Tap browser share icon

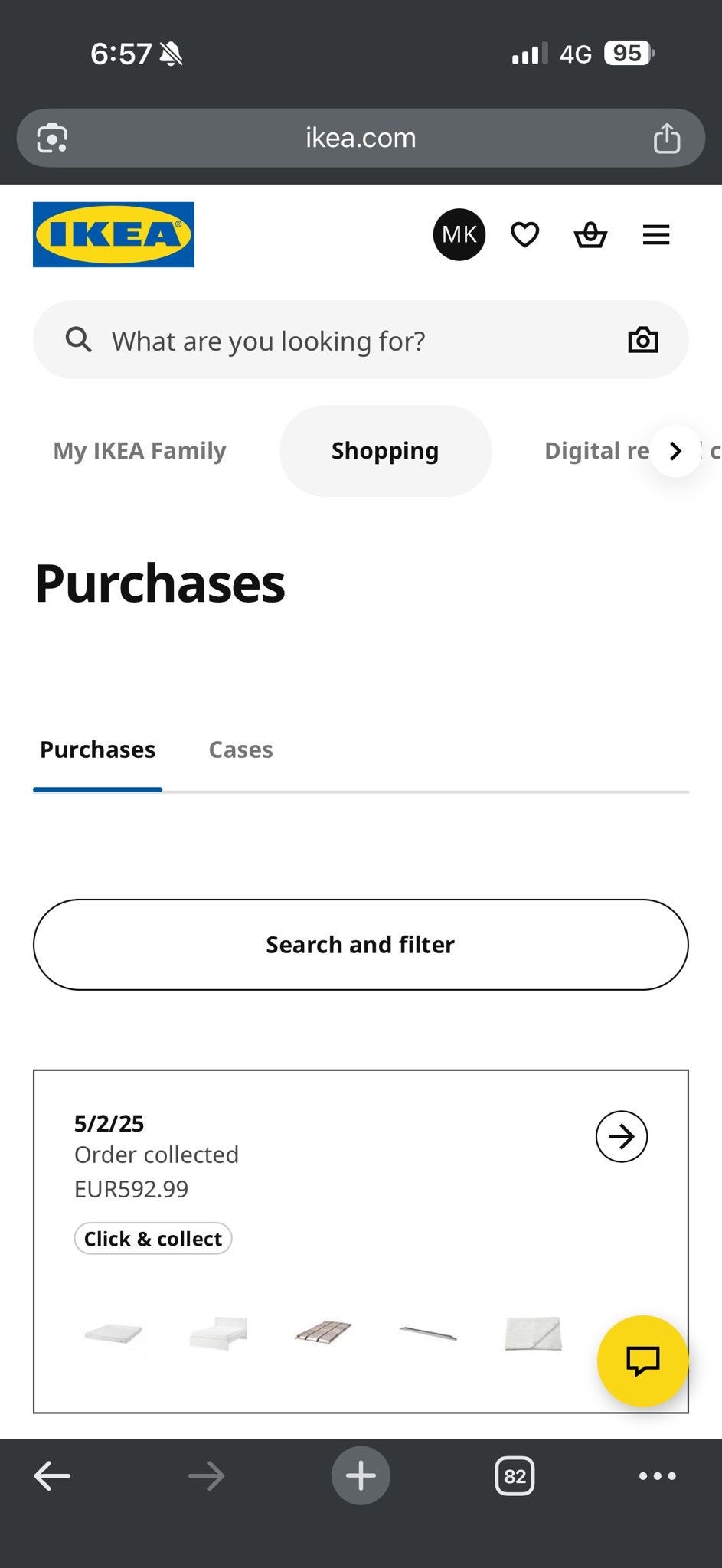coord(666,139)
